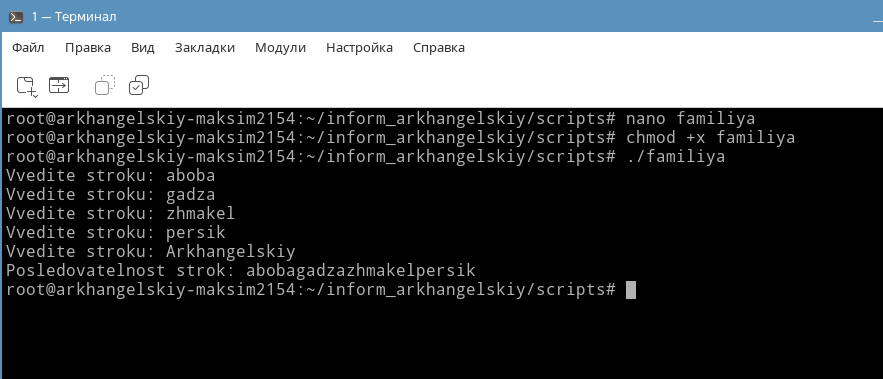Click the './familiya' command text
Screen dimensions: 883x379
click(675, 157)
